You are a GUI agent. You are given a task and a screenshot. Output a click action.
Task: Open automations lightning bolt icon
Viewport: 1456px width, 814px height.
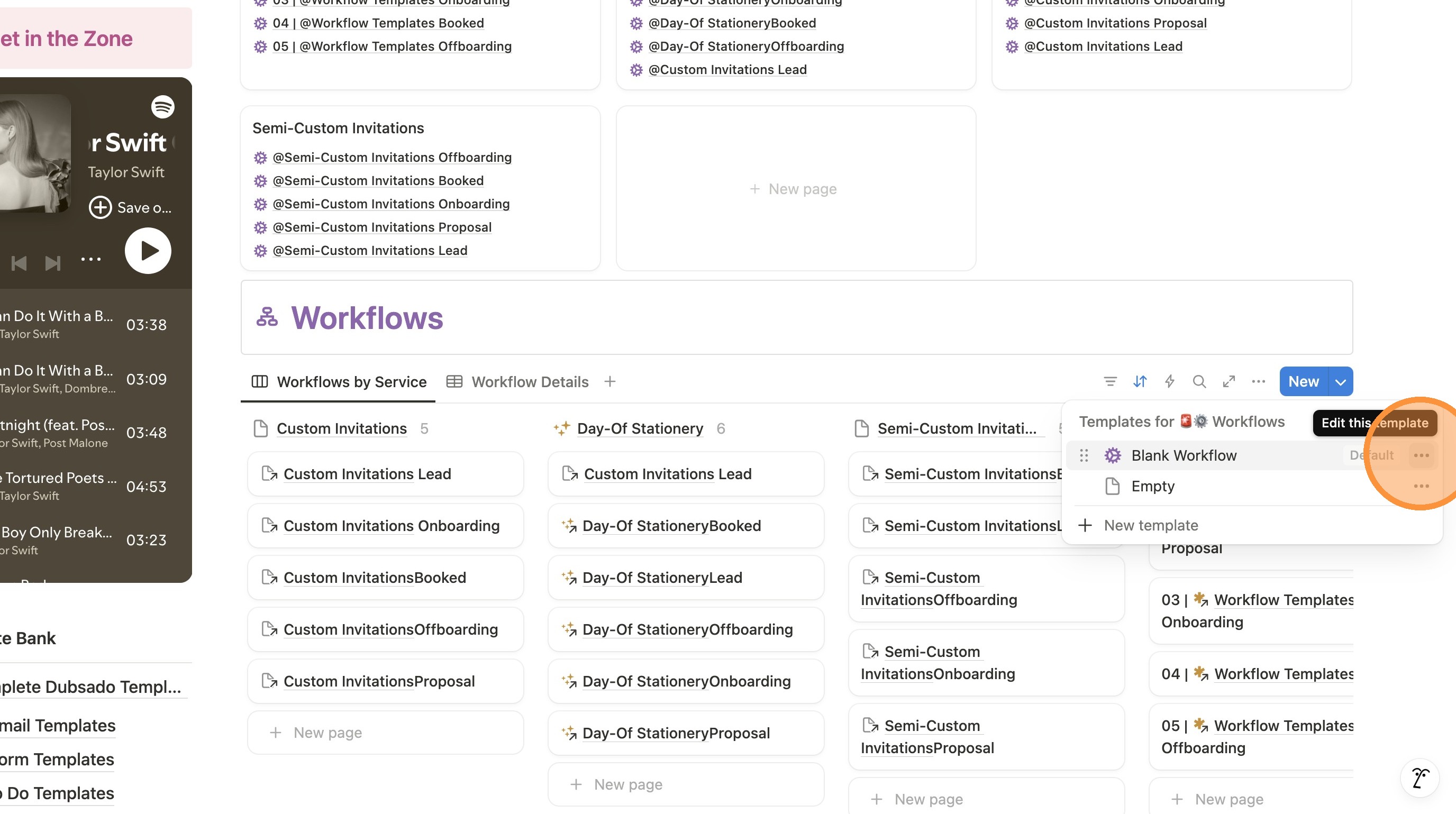coord(1169,381)
